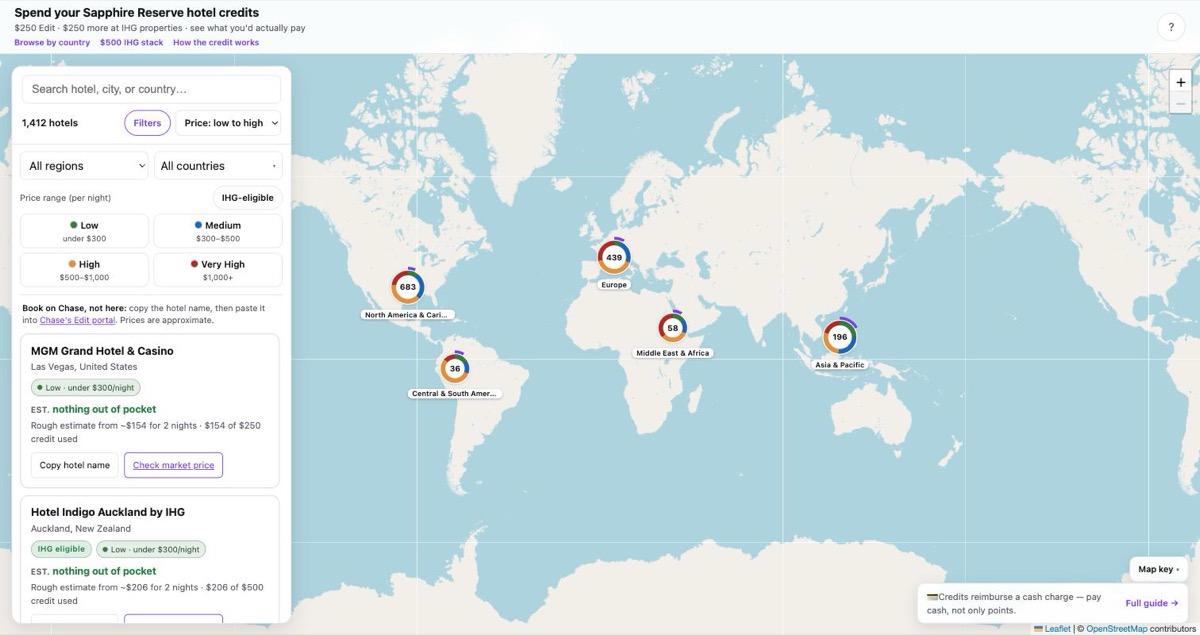This screenshot has width=1200, height=635.
Task: Open the help question mark button
Action: (1171, 27)
